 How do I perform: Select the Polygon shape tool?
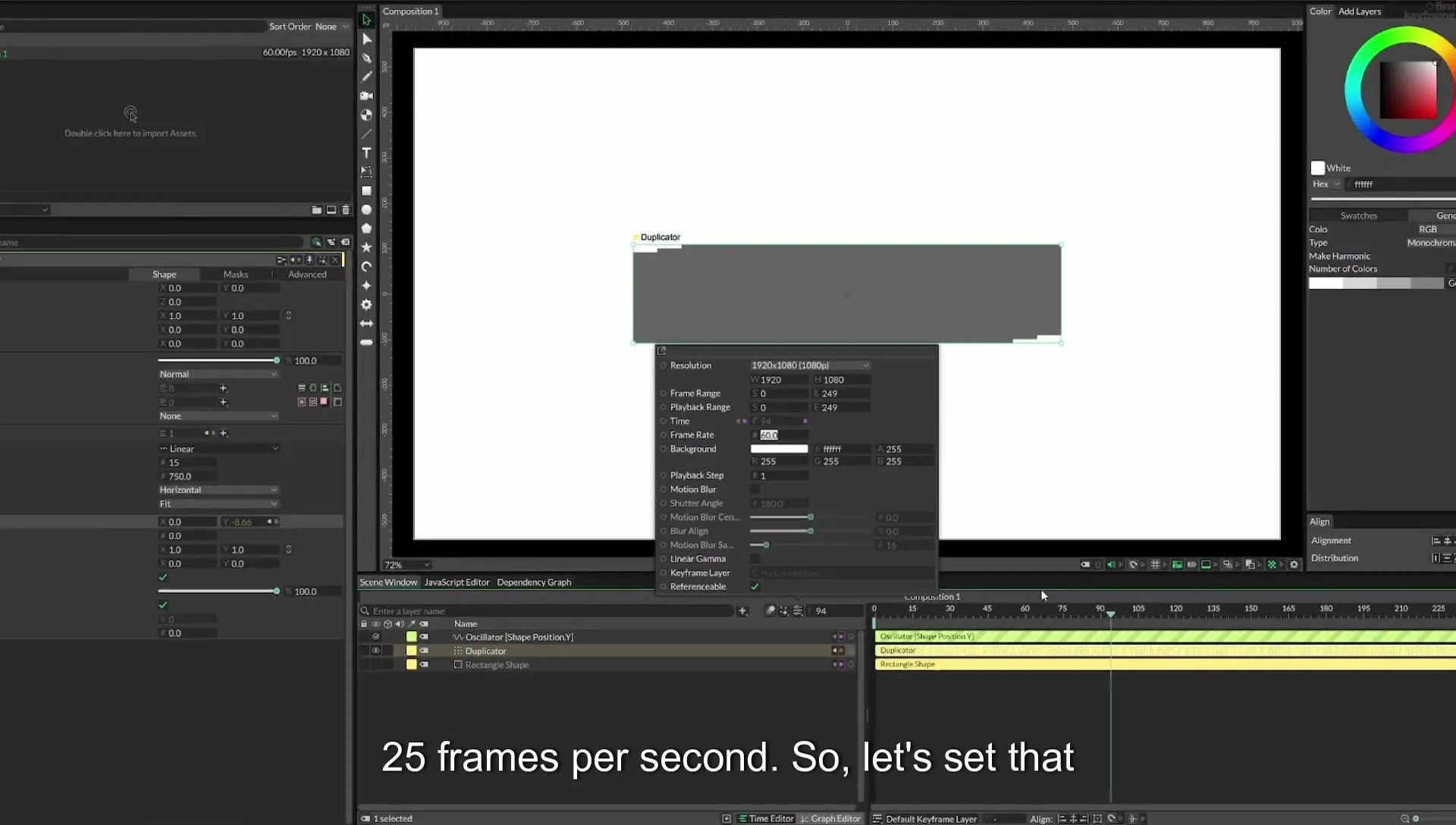pos(367,228)
